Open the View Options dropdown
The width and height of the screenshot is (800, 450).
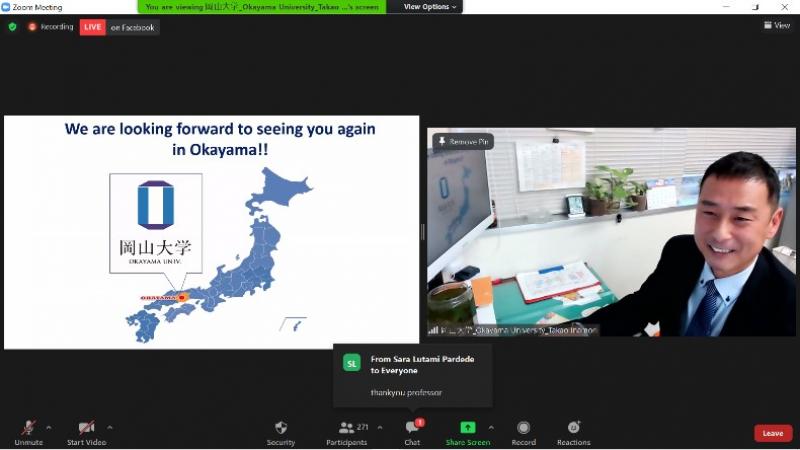click(x=430, y=7)
